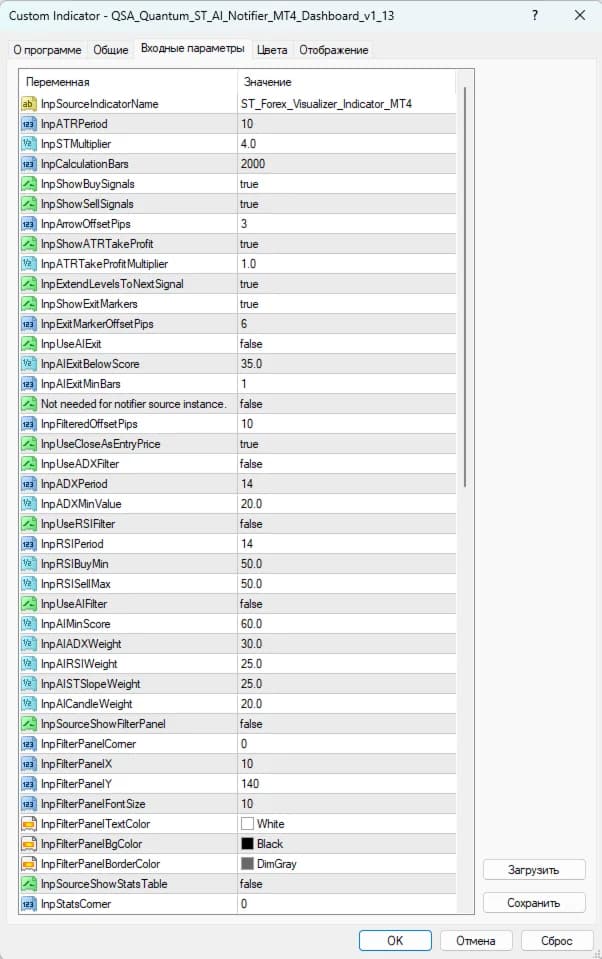602x959 pixels.
Task: Click the integer icon beside InpExitMarkerOffsetPips
Action: (28, 324)
